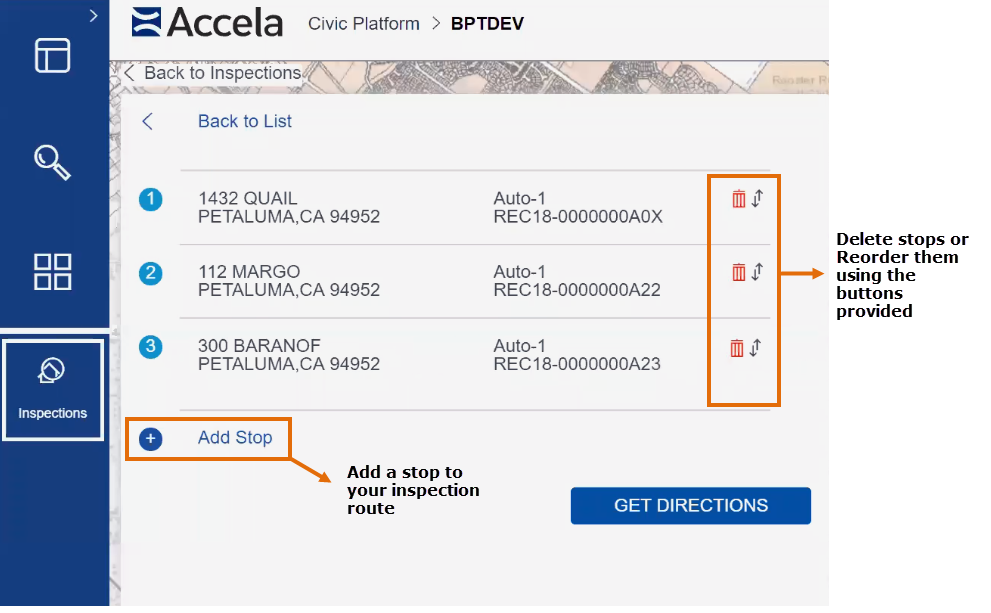Viewport: 991px width, 613px height.
Task: Open the search magnifier in sidebar
Action: click(52, 162)
